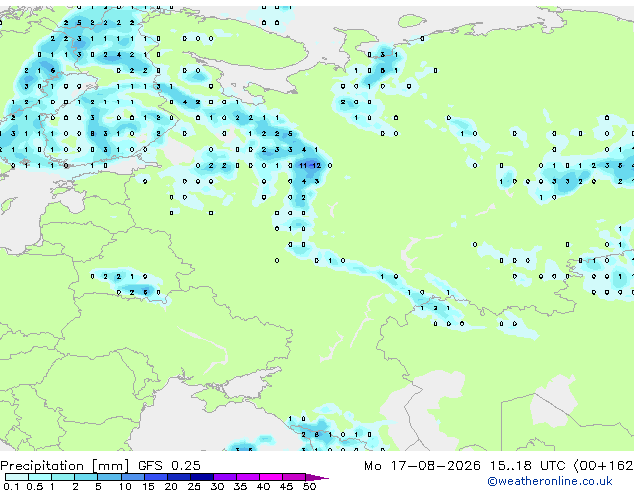Click the date 'Mo 17-08-2026'
634x490 pixels.
tap(422, 466)
